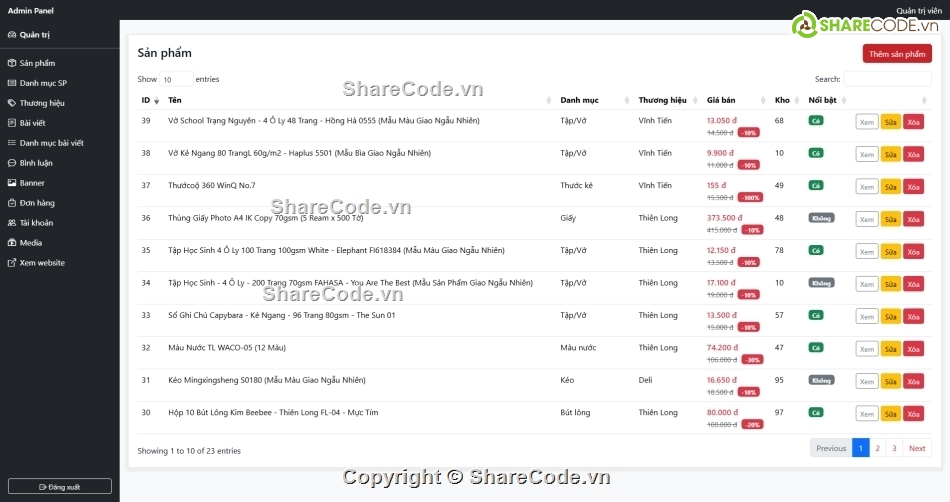
Task: Click Quản trị viên user label
Action: pos(919,11)
